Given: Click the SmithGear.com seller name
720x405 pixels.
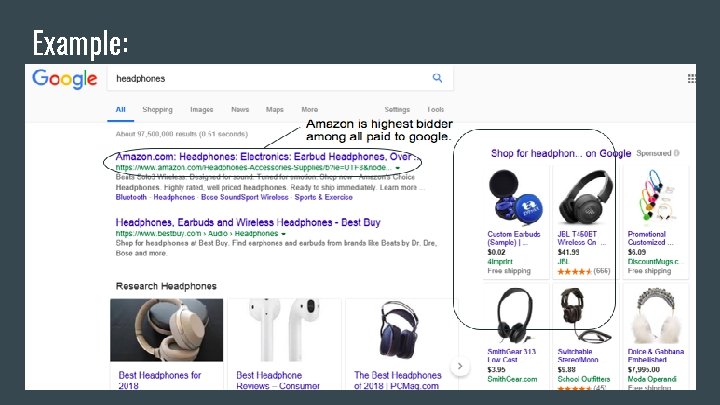Looking at the screenshot, I should point(512,379).
